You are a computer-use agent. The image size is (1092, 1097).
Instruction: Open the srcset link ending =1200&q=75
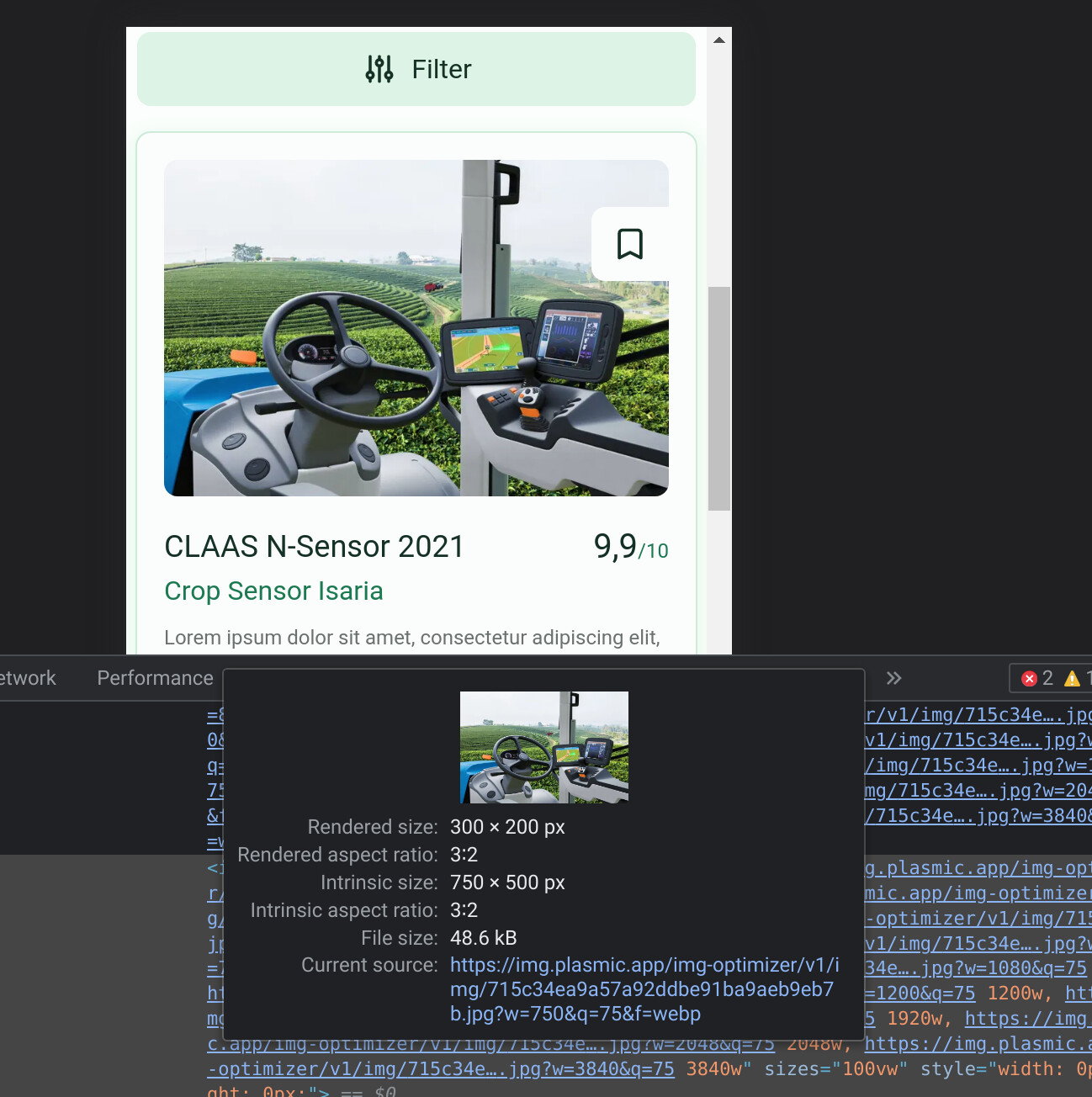(x=920, y=994)
